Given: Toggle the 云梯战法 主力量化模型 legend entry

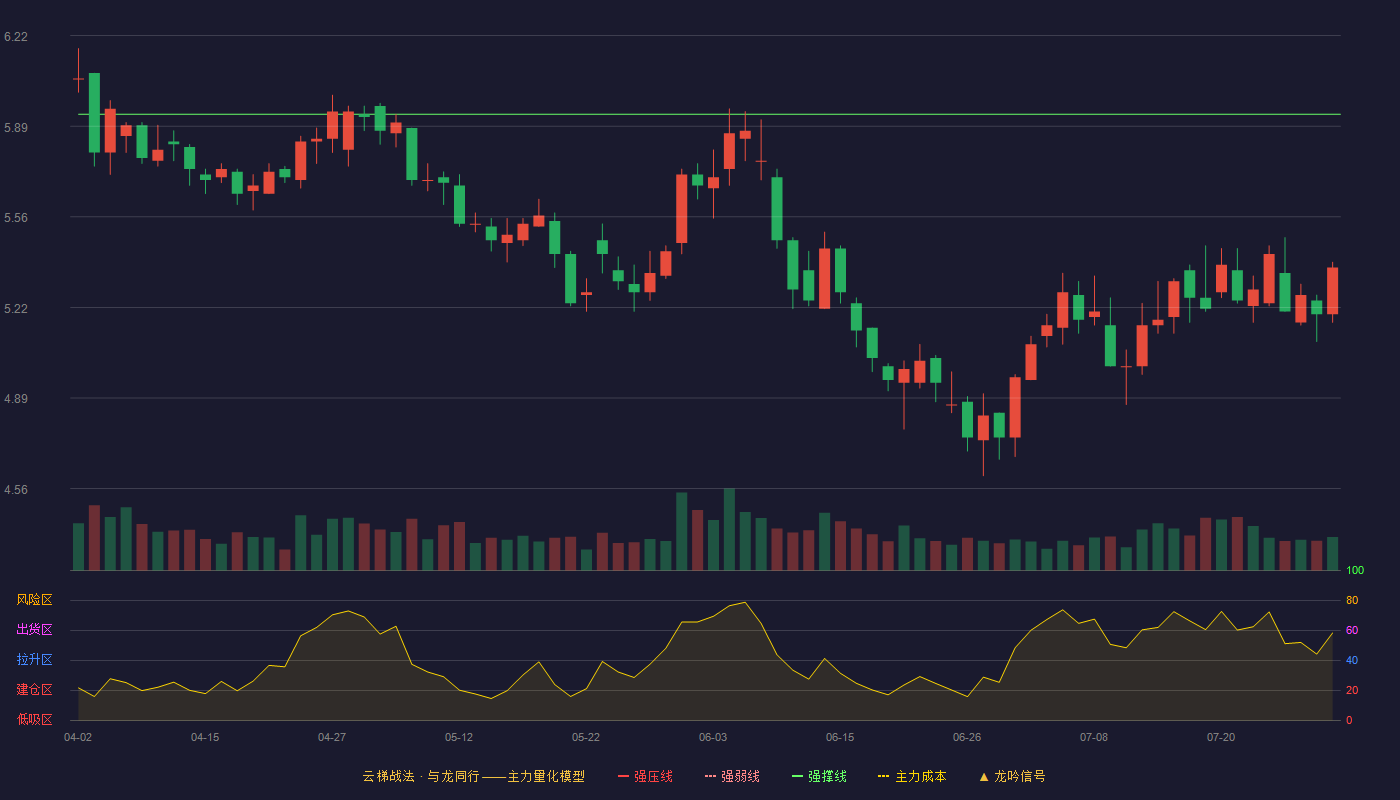Looking at the screenshot, I should pyautogui.click(x=473, y=776).
